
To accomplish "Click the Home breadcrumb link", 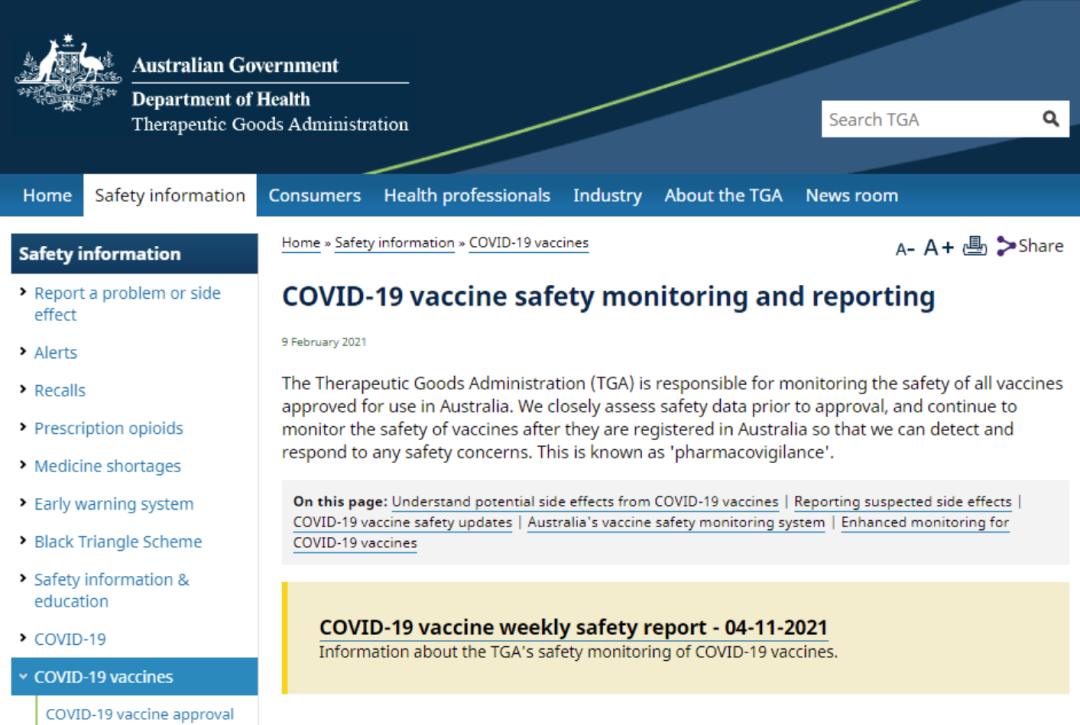I will [301, 243].
